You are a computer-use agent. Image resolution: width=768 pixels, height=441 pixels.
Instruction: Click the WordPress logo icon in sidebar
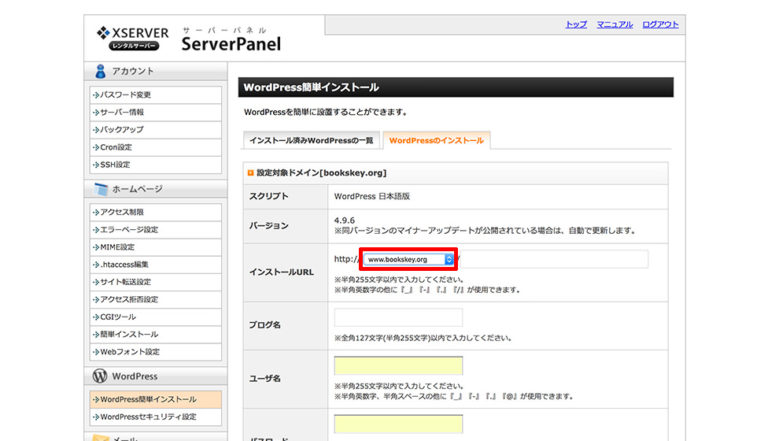(x=100, y=376)
